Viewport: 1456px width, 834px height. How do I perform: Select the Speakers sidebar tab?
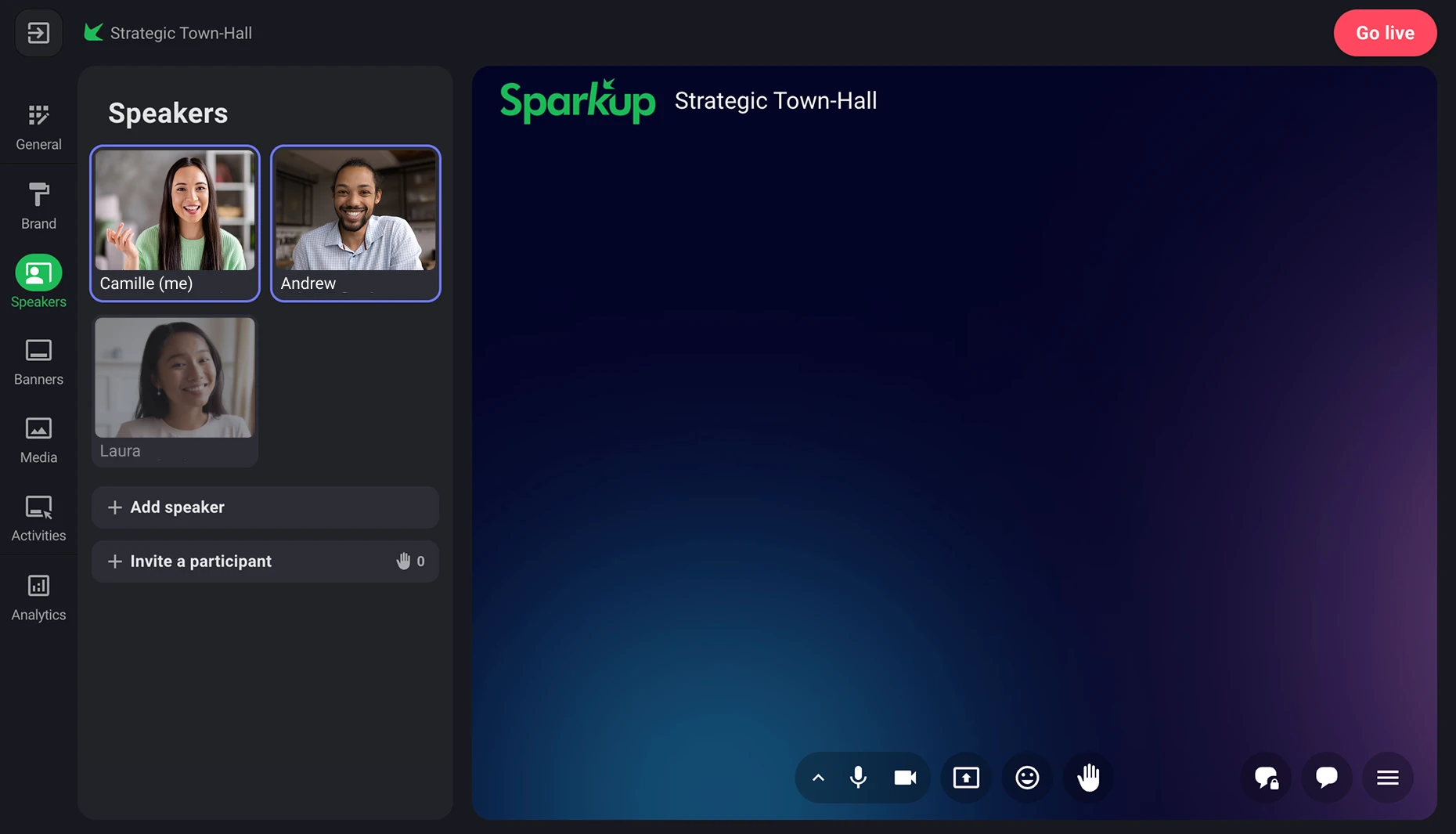click(38, 282)
